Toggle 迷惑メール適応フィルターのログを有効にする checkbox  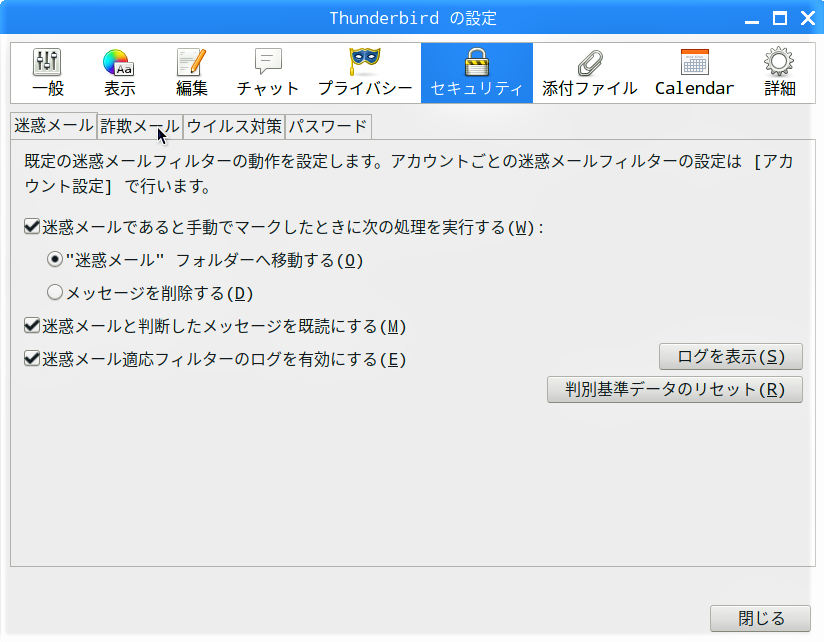pos(32,358)
